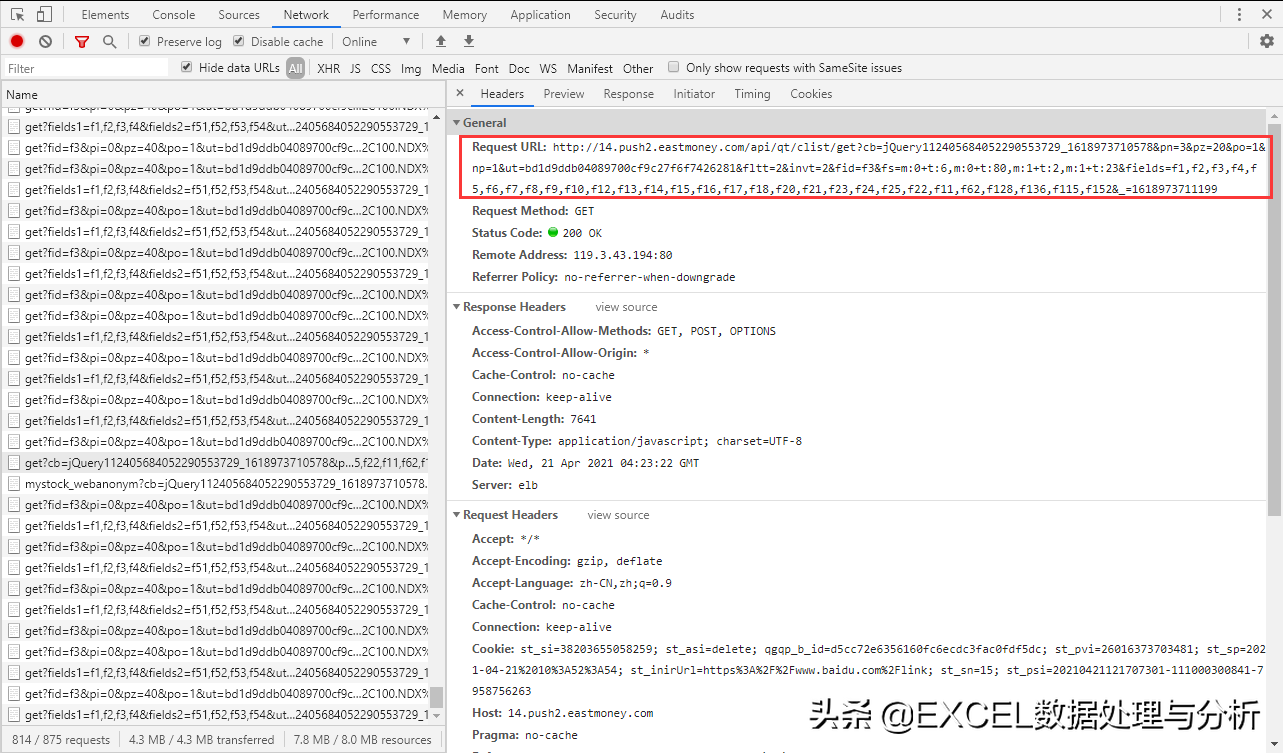Click the 200 OK status code value

coord(581,233)
